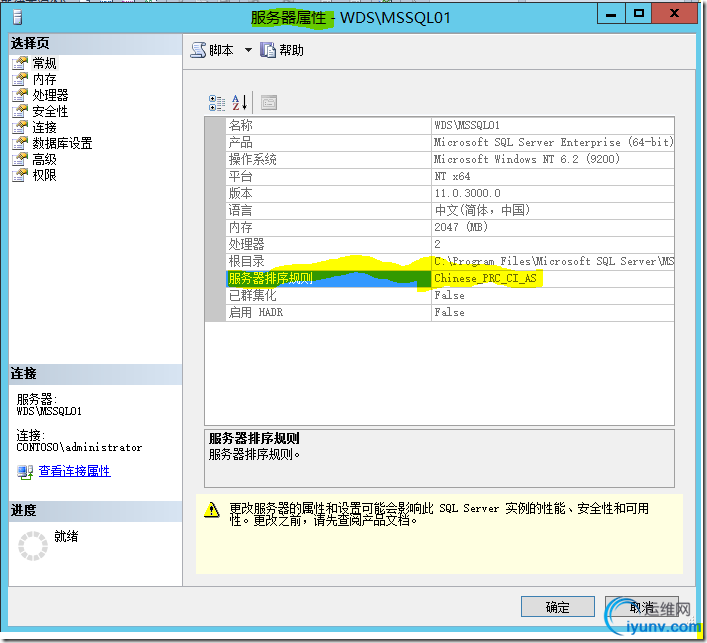
Task: Click the False value for 启用 HADR
Action: coord(449,312)
